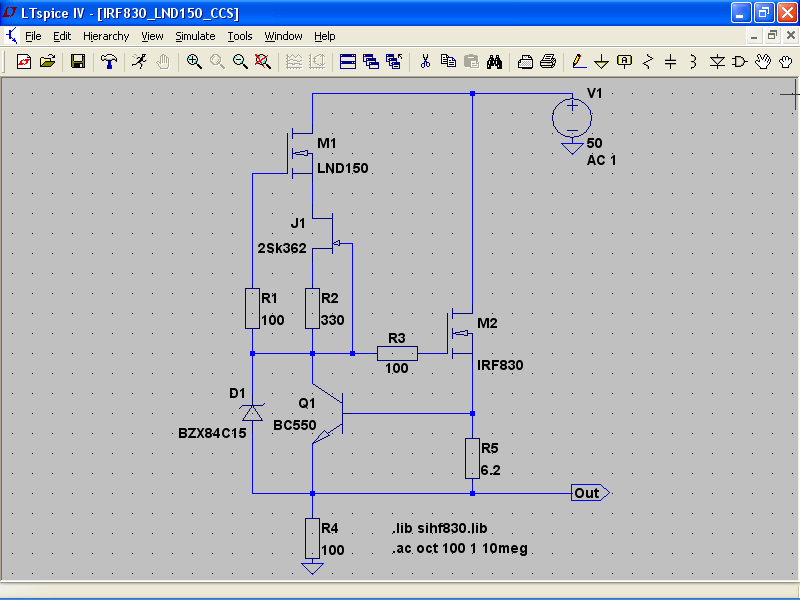Select the Copy tool icon

[x=448, y=62]
